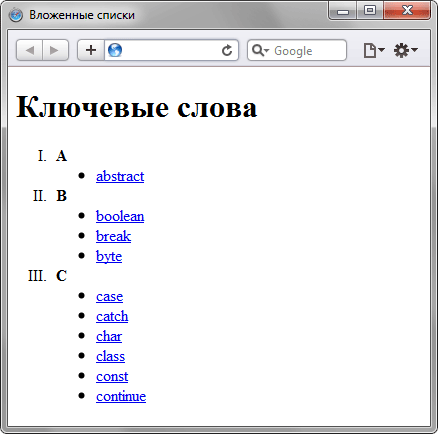Close the browser window
Screen dimensions: 438x434
click(407, 11)
